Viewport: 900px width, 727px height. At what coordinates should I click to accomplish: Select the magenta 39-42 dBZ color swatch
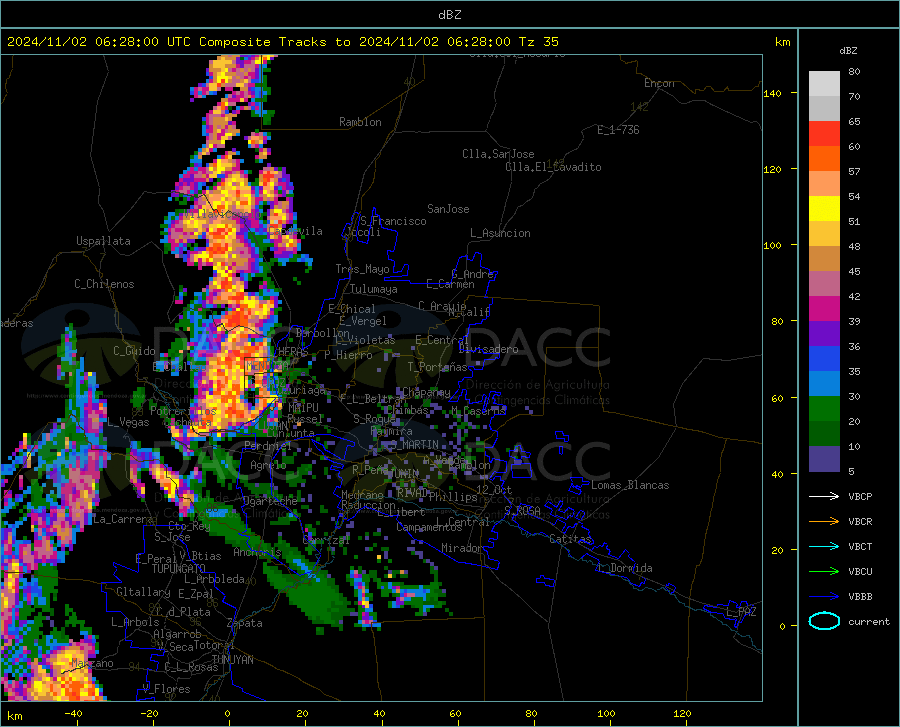click(x=824, y=309)
